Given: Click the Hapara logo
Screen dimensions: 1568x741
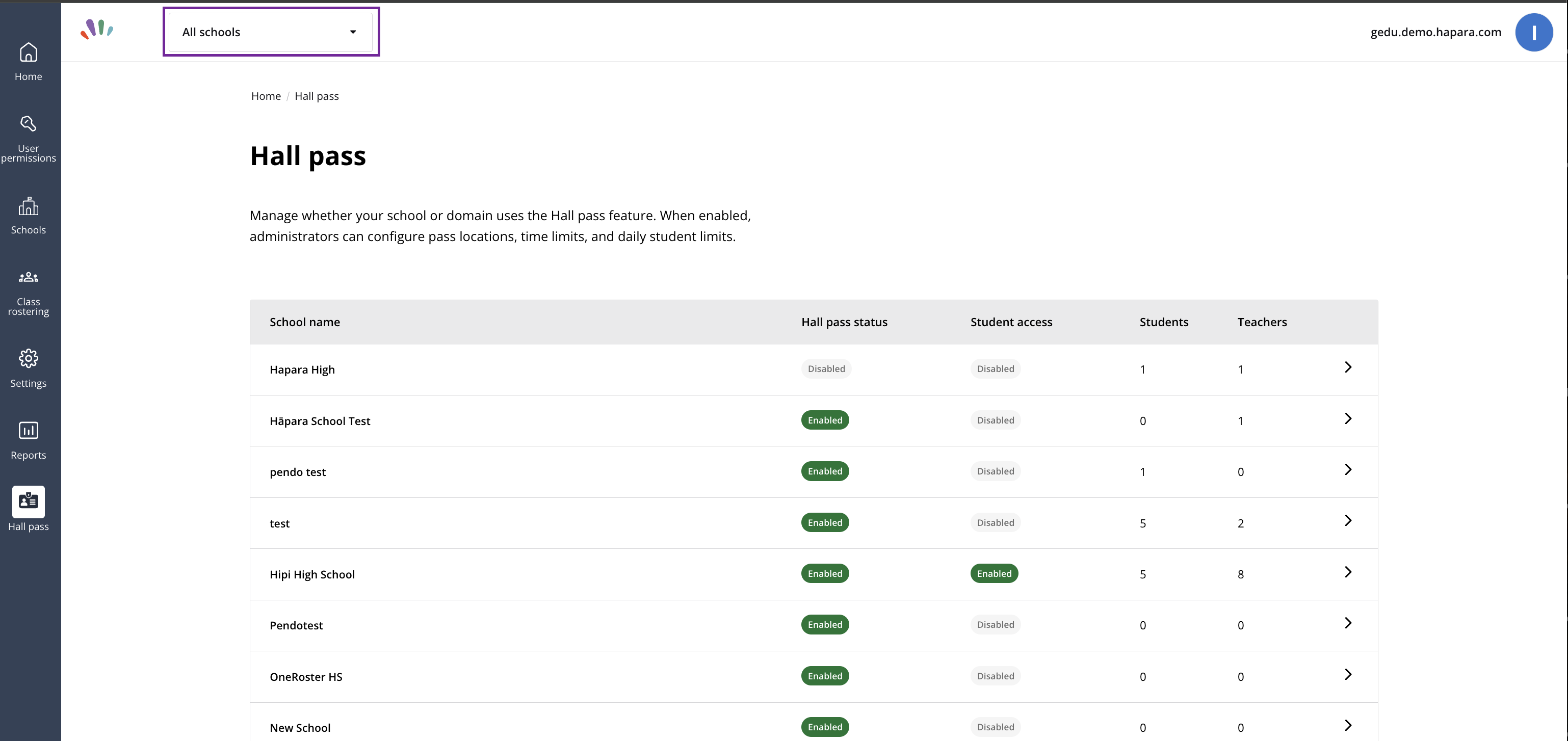Looking at the screenshot, I should (97, 29).
